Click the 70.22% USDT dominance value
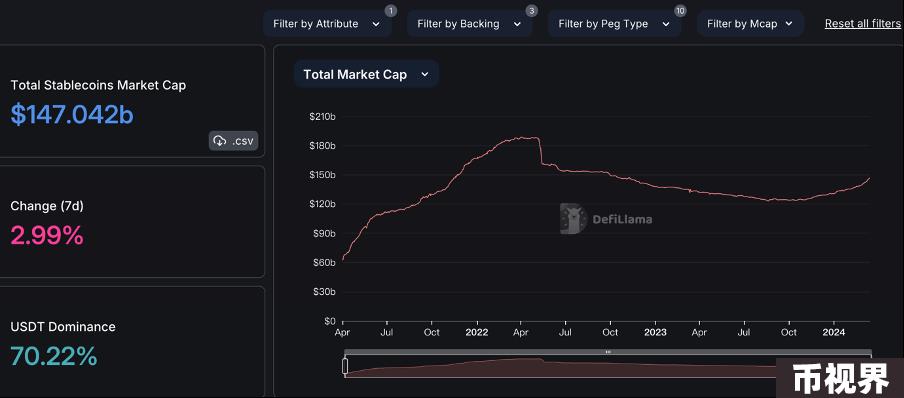This screenshot has height=398, width=904. 54,356
